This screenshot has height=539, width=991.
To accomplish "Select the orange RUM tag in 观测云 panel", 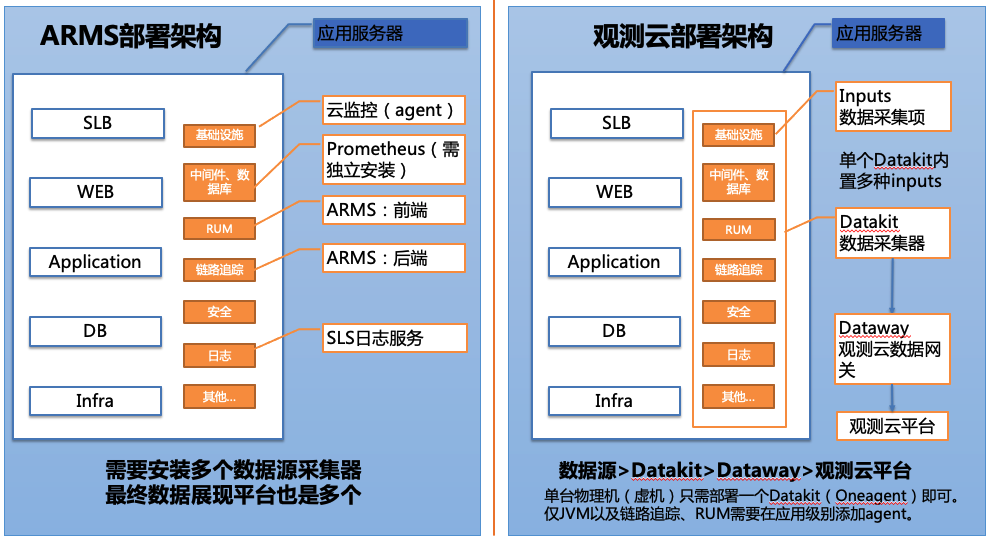I will click(738, 229).
